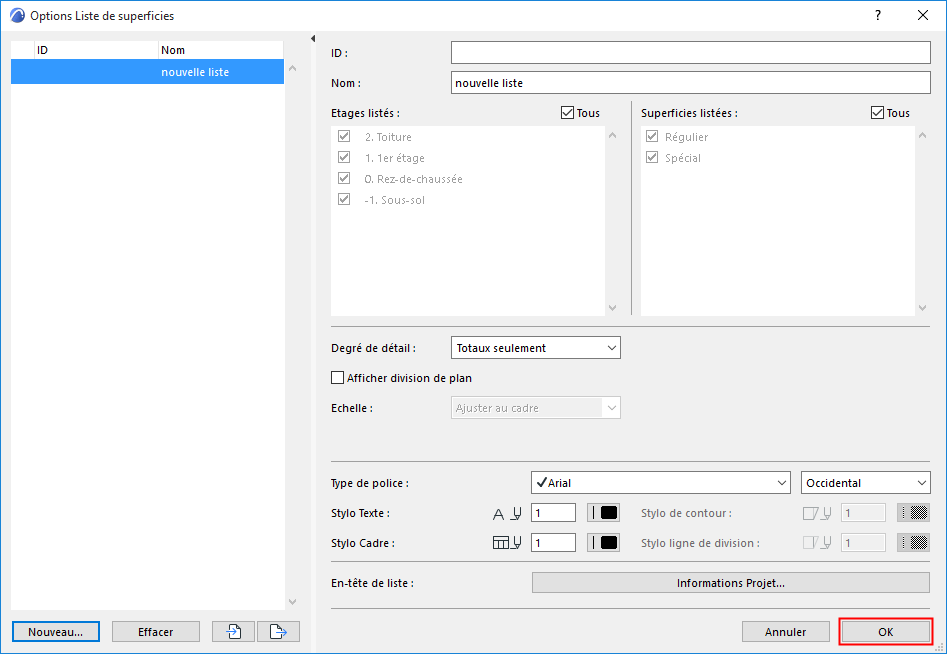This screenshot has height=654, width=947.
Task: Toggle the -1. Sous-sol checkbox
Action: click(x=344, y=199)
